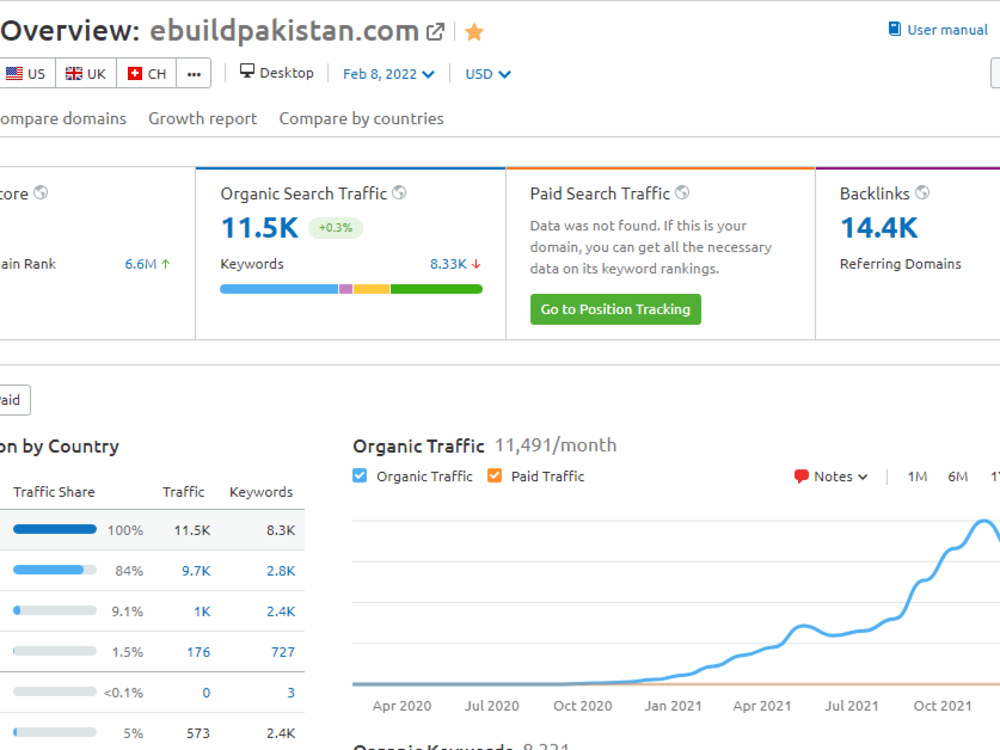
Task: Click the Traffic column header
Action: tap(183, 492)
